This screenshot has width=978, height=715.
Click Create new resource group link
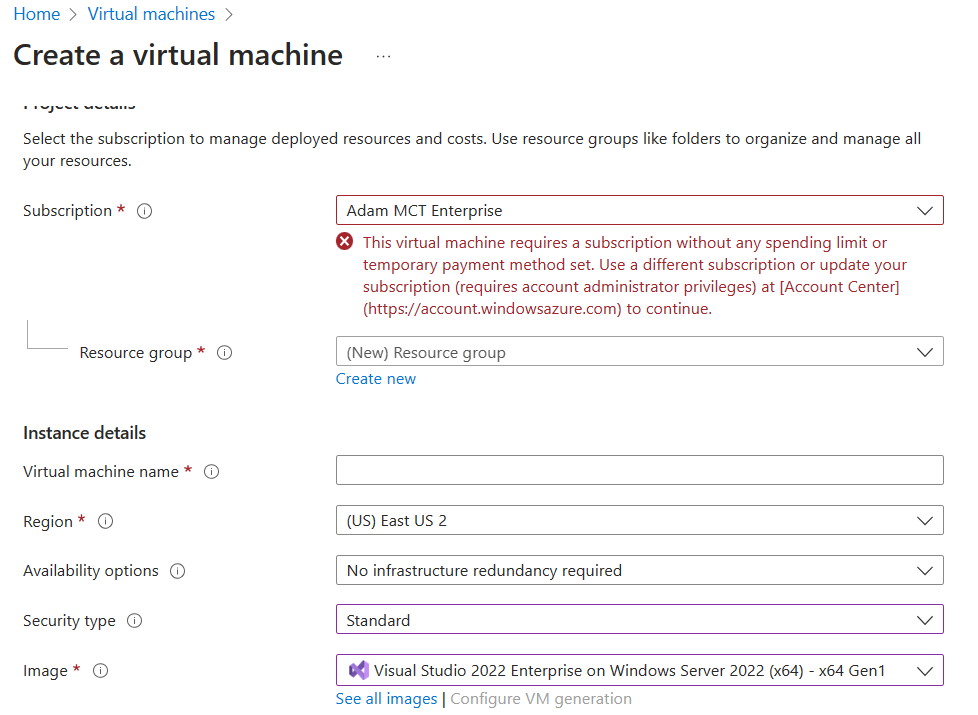pyautogui.click(x=375, y=379)
